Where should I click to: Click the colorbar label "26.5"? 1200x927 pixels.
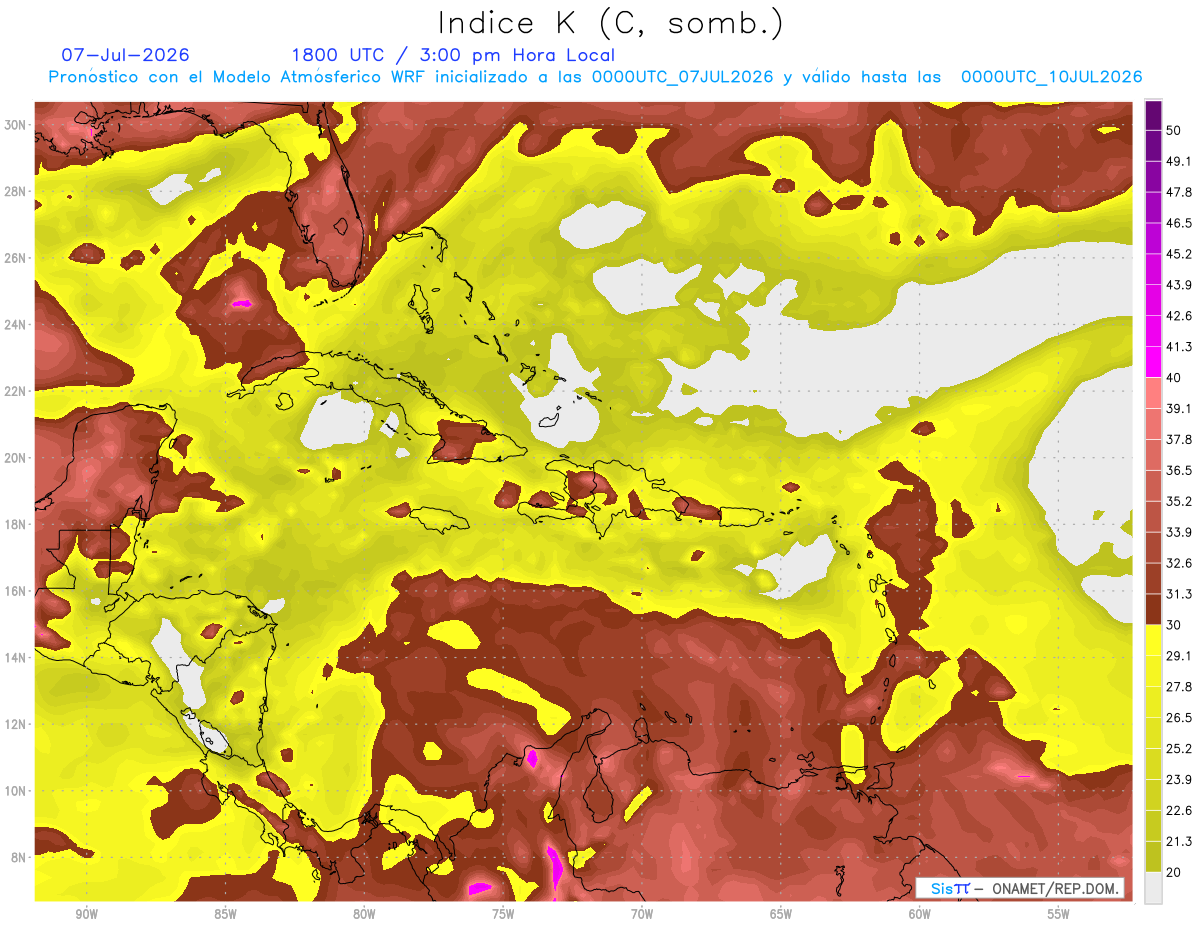(1179, 718)
